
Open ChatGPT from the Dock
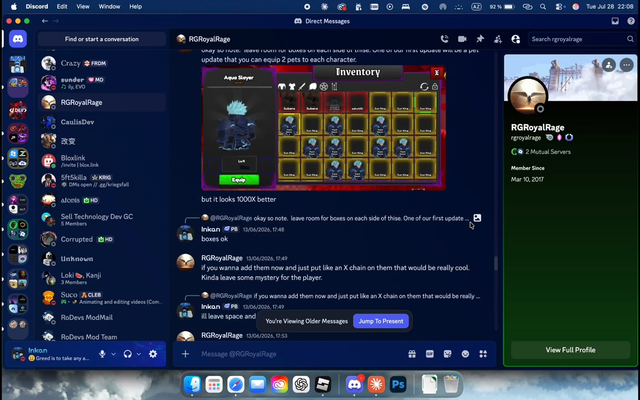[x=301, y=384]
